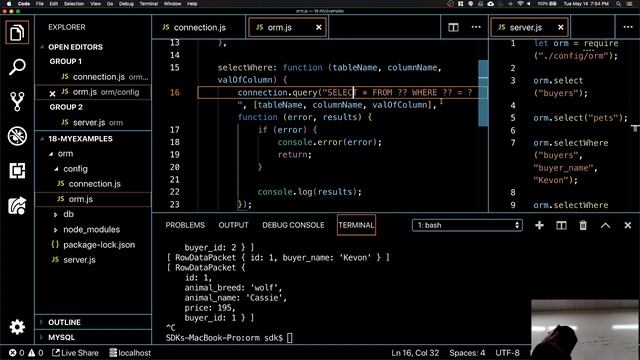640x360 pixels.
Task: Open the Source Control view
Action: tap(17, 101)
